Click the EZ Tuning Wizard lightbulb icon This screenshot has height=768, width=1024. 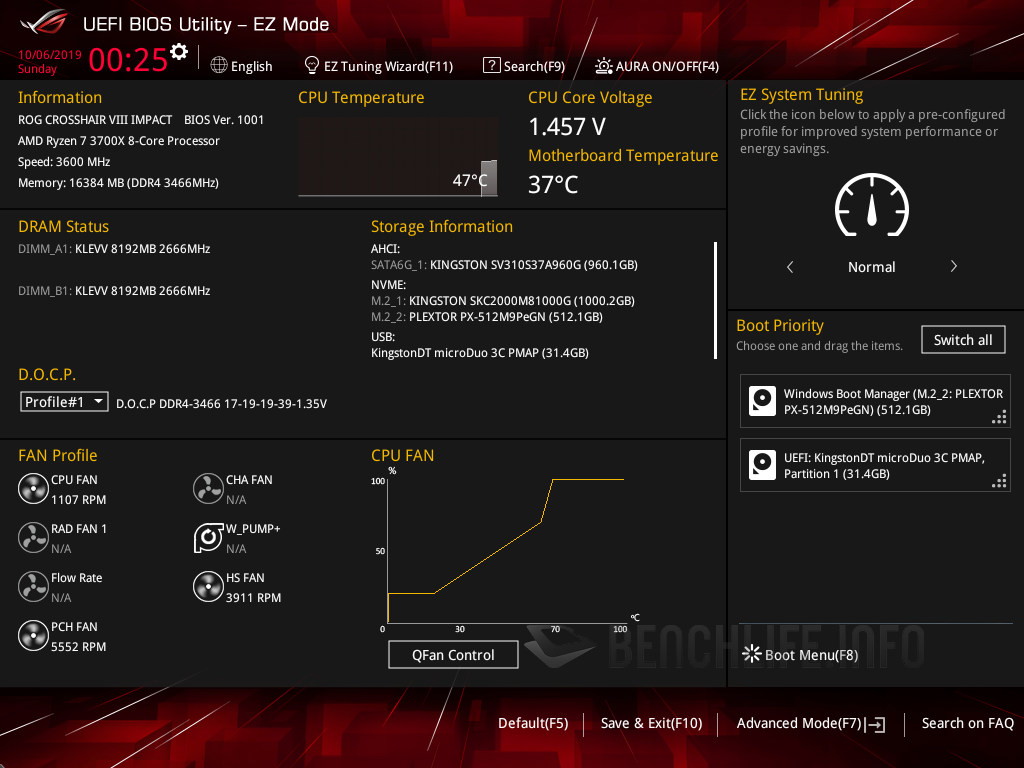312,65
